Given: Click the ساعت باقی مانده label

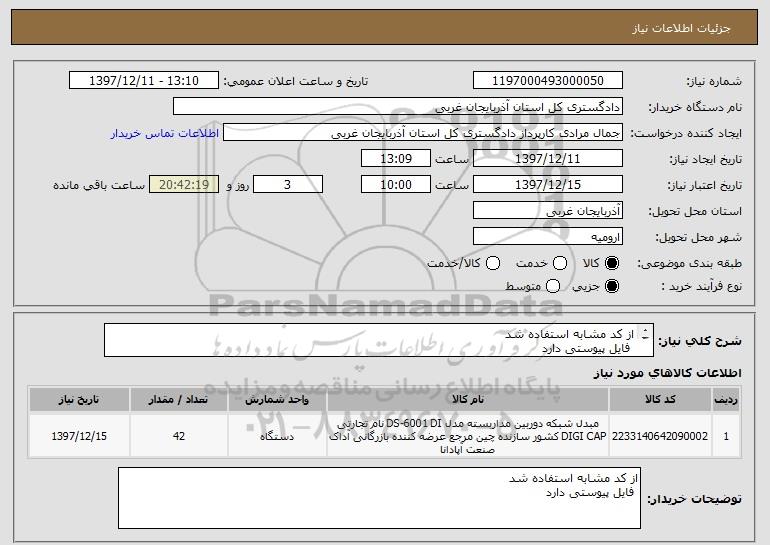Looking at the screenshot, I should [x=99, y=185].
